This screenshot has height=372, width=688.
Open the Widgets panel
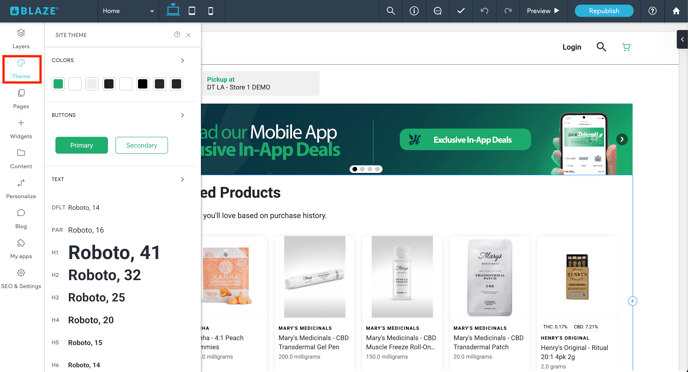(x=21, y=129)
